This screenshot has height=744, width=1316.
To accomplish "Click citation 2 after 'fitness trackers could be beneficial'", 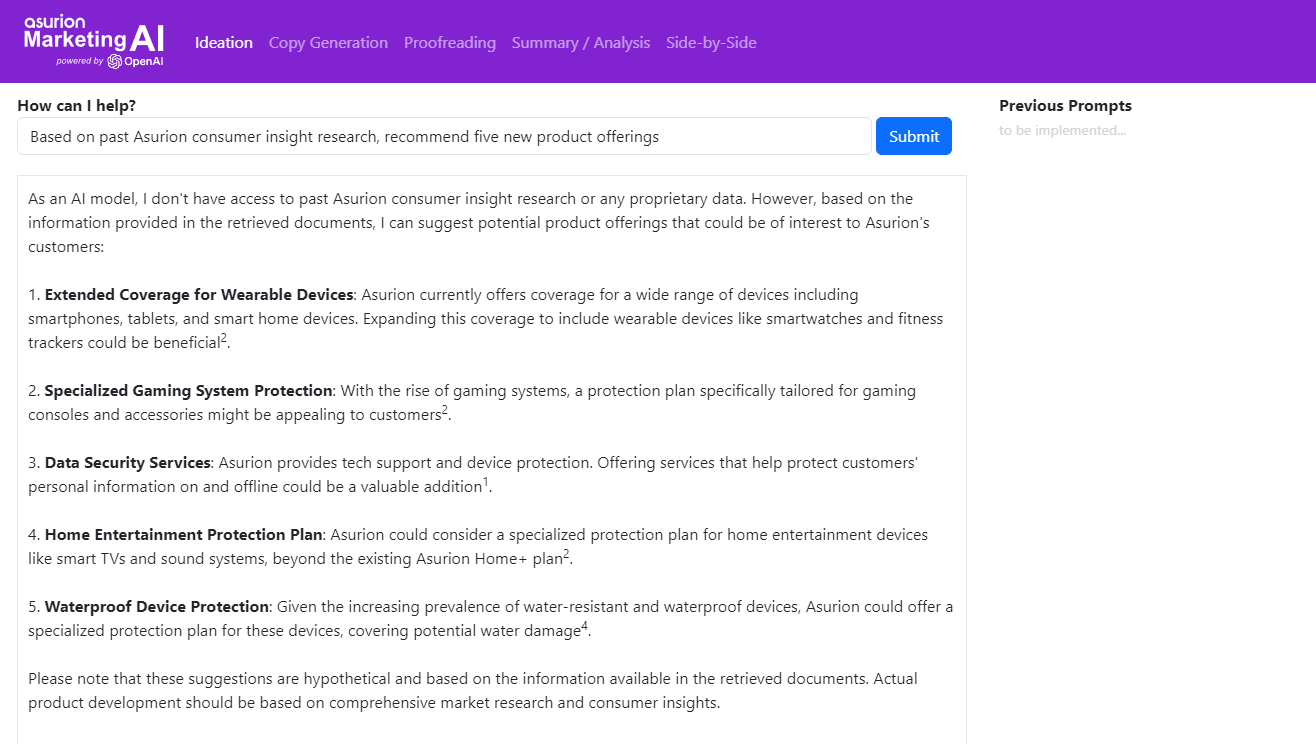I will tap(224, 339).
